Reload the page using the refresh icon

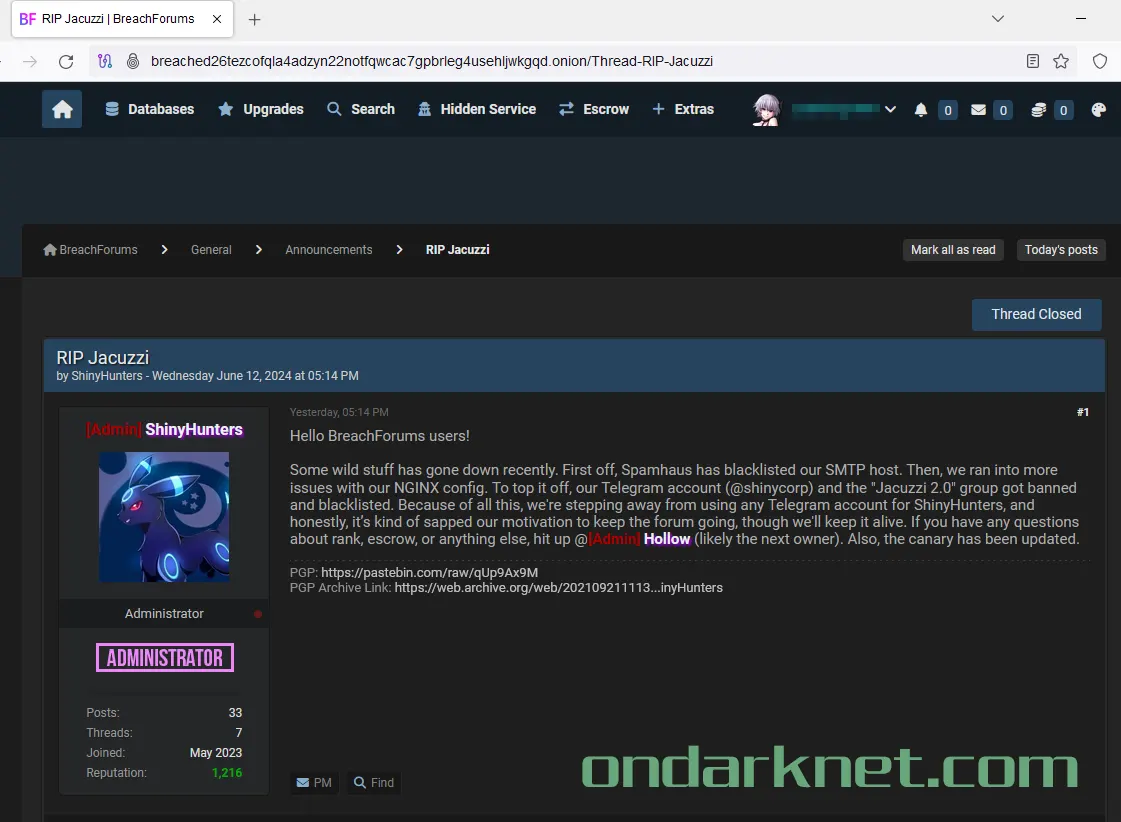[x=65, y=60]
